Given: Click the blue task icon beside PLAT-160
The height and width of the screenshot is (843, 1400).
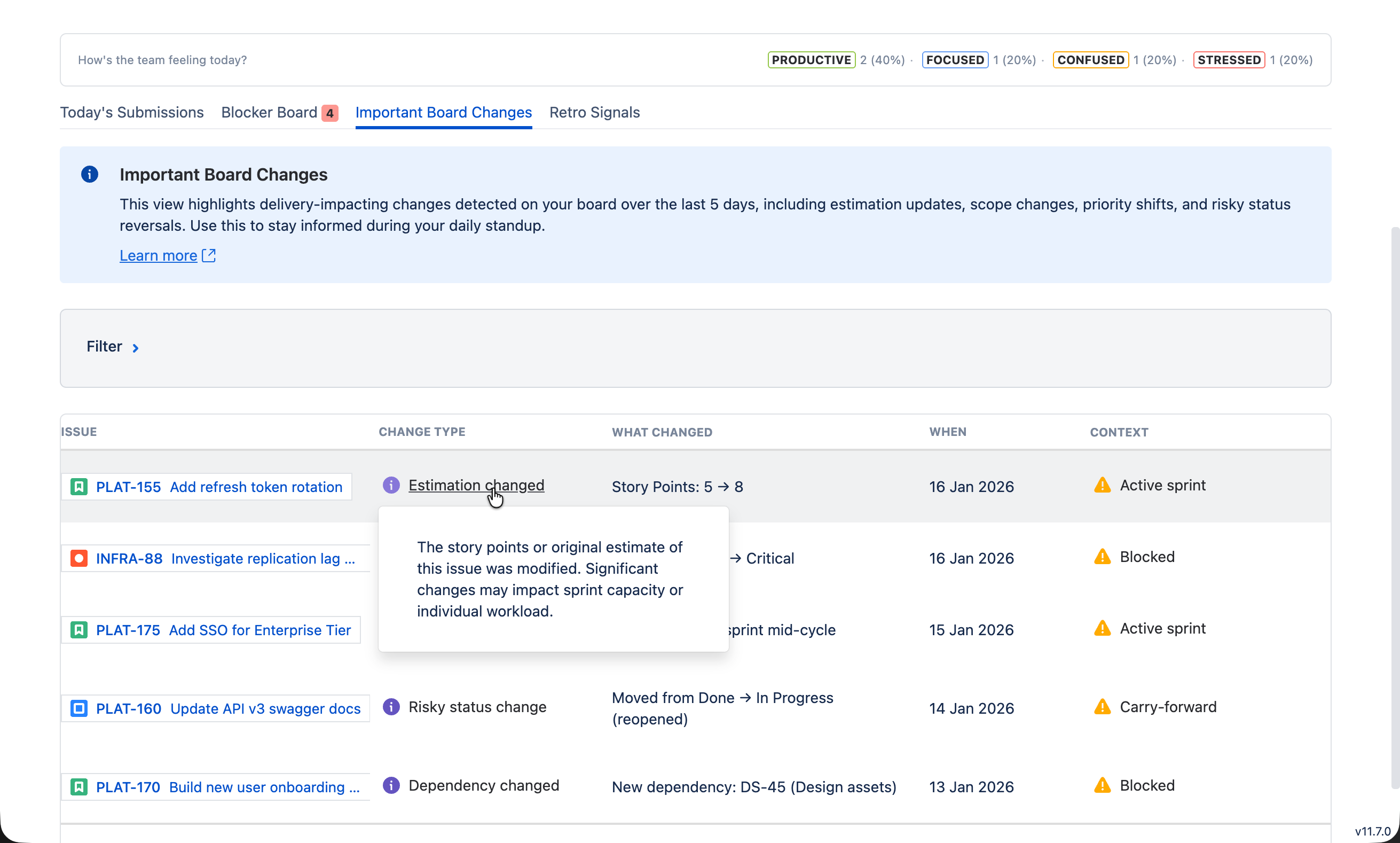Looking at the screenshot, I should (78, 708).
